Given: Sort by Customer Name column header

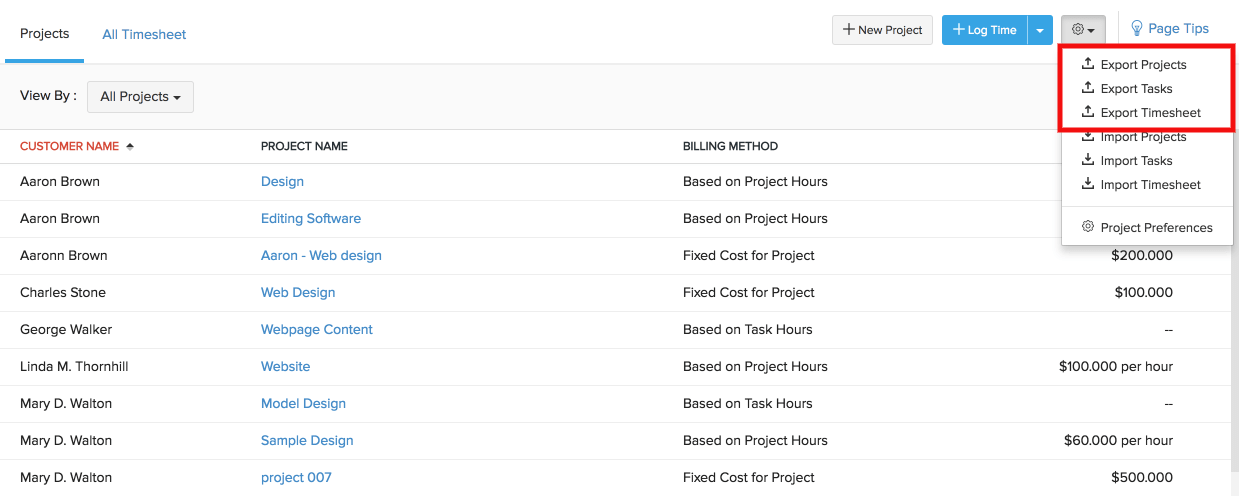Looking at the screenshot, I should point(69,146).
